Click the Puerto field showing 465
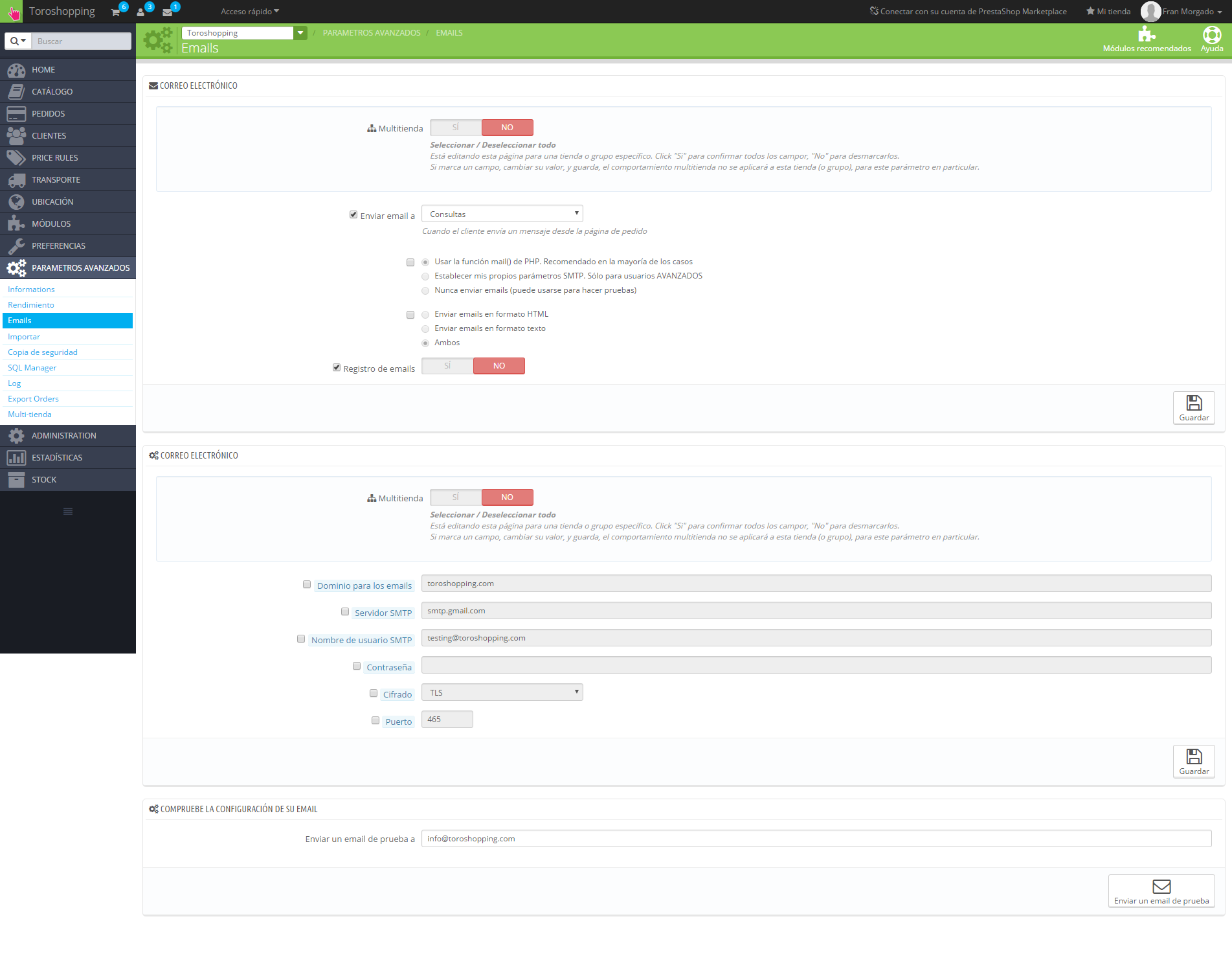Viewport: 1232px width, 967px height. coord(447,720)
